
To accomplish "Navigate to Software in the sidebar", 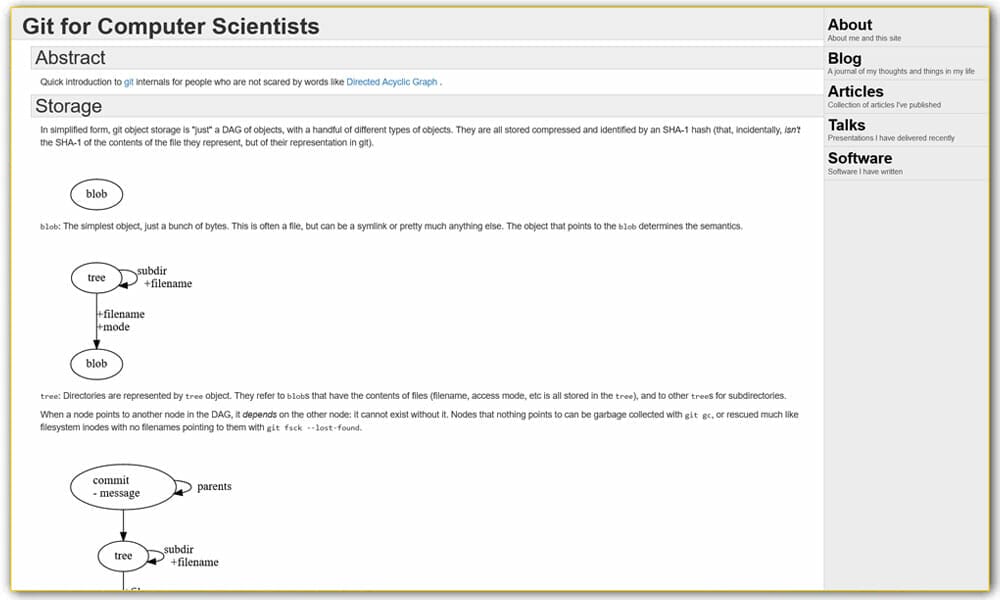I will point(859,158).
